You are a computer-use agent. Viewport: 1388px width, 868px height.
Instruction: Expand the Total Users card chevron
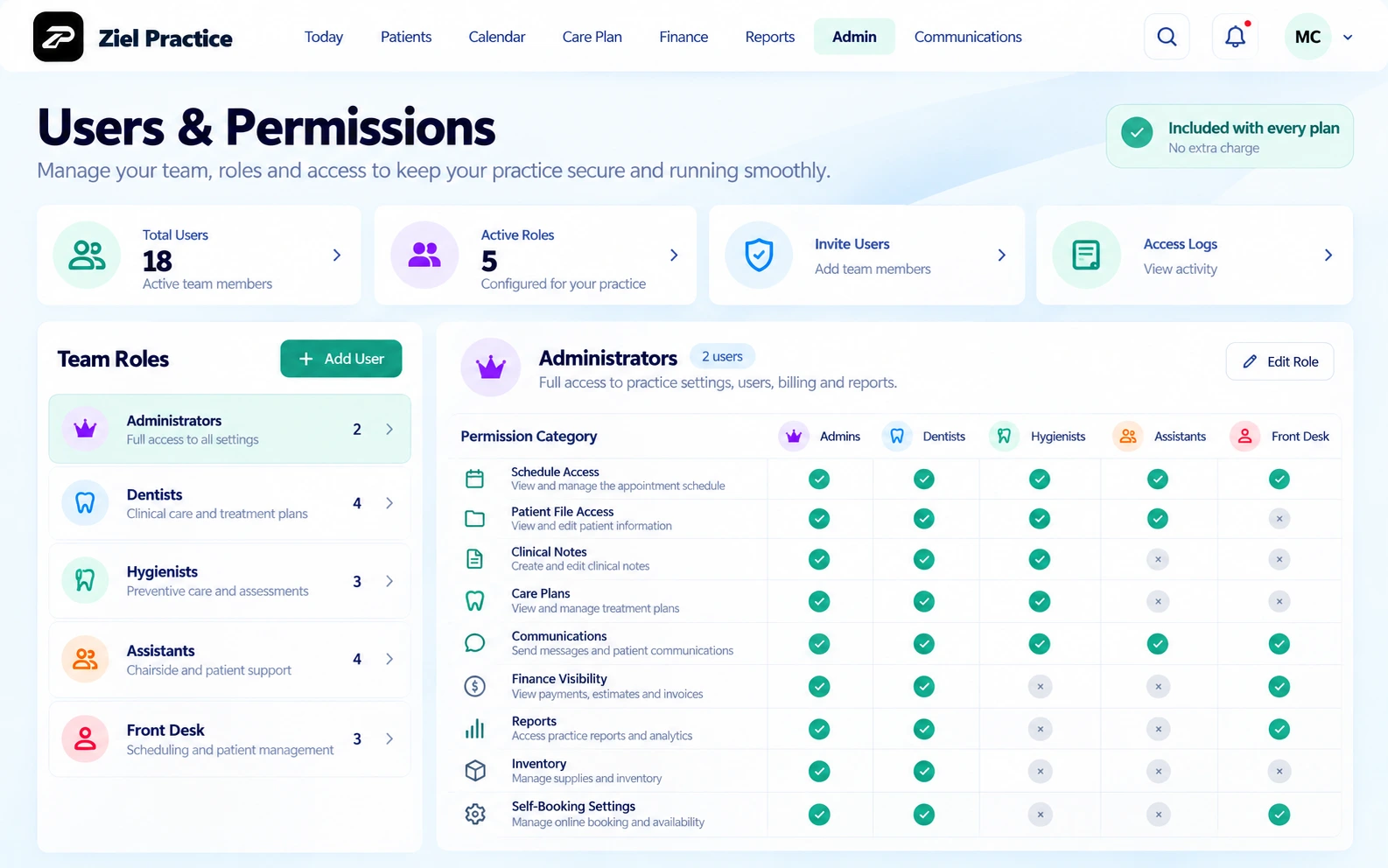pos(337,255)
